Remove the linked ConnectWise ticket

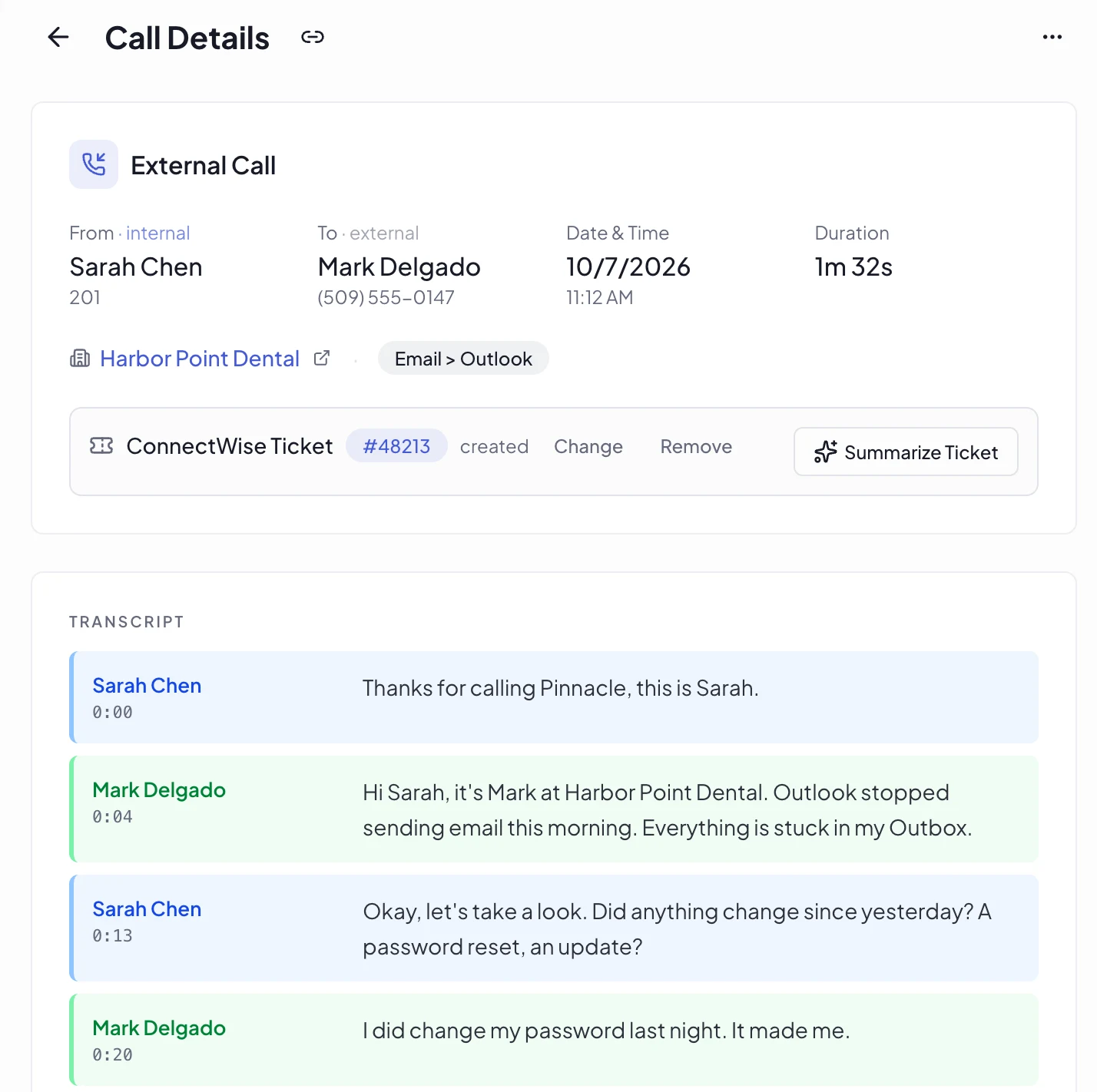coord(696,447)
